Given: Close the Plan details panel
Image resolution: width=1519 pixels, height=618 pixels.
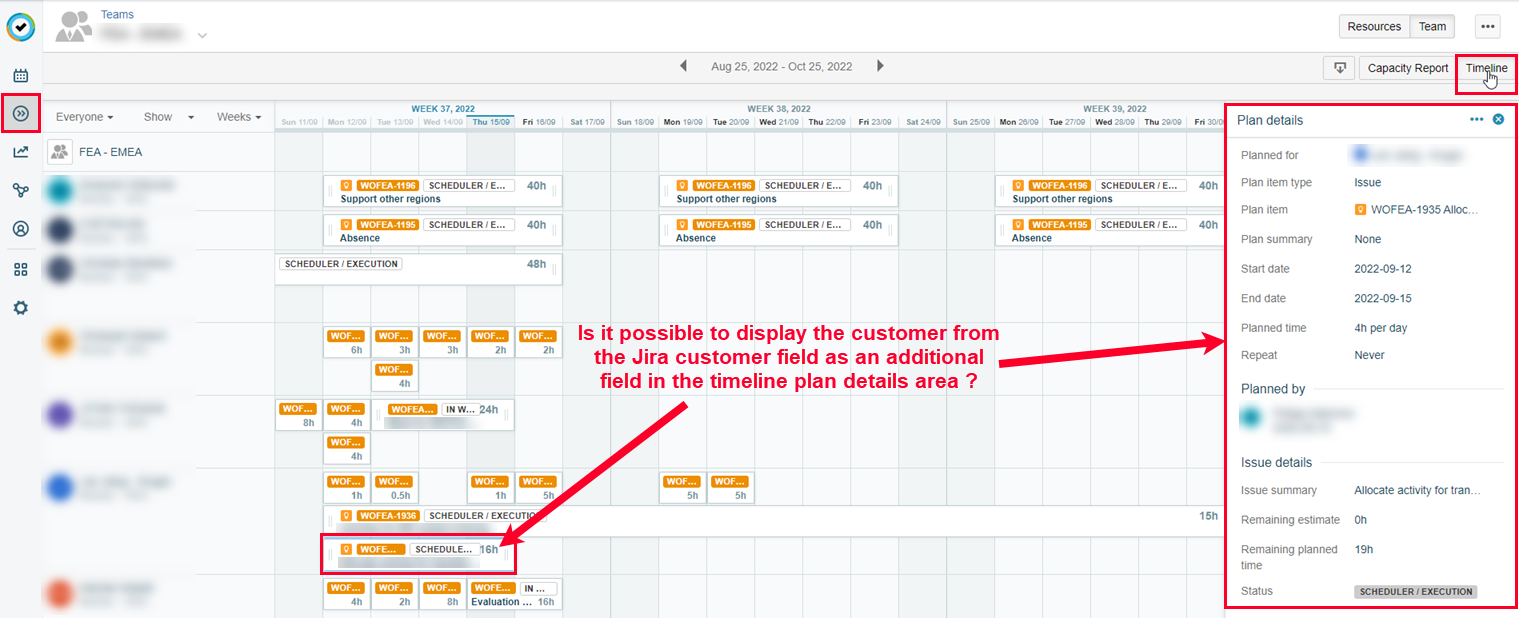Looking at the screenshot, I should tap(1498, 120).
